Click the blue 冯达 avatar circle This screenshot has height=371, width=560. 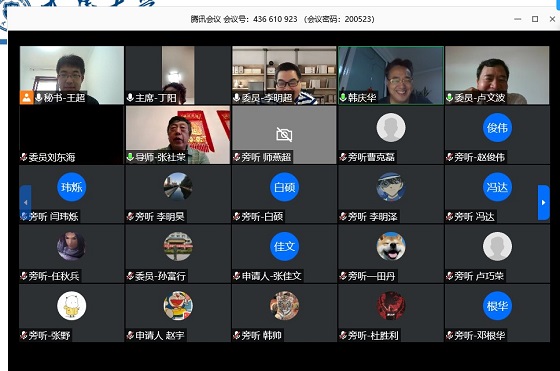497,187
